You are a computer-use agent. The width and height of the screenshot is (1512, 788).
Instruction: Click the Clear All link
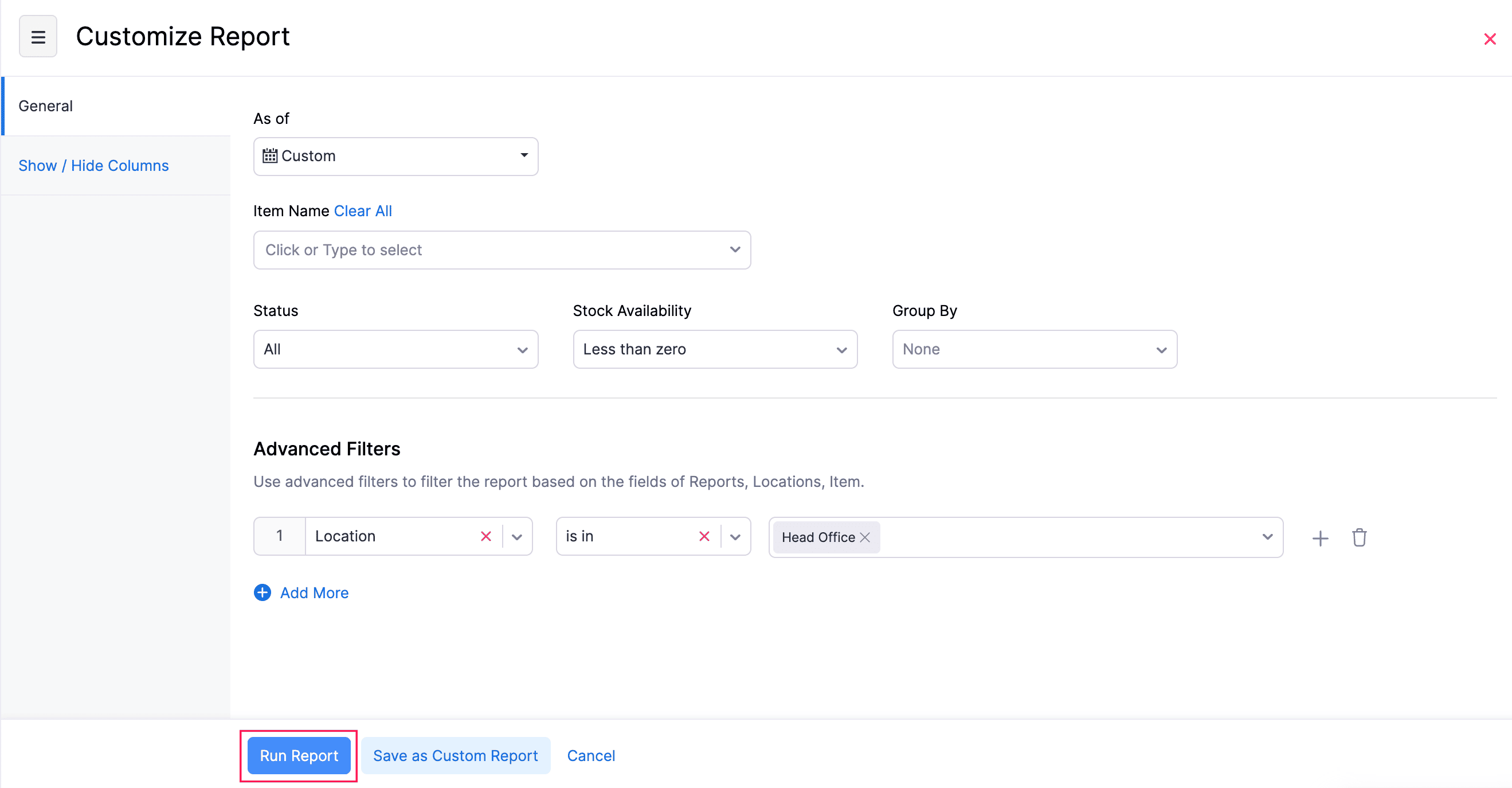coord(362,211)
